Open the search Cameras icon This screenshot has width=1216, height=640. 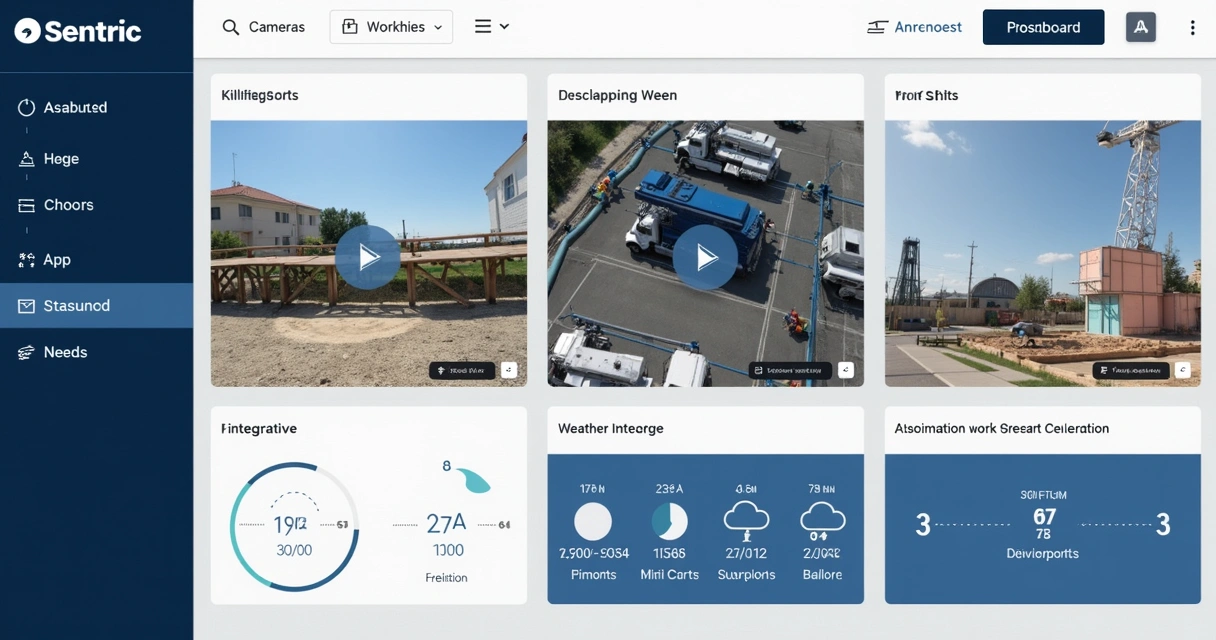tap(229, 27)
